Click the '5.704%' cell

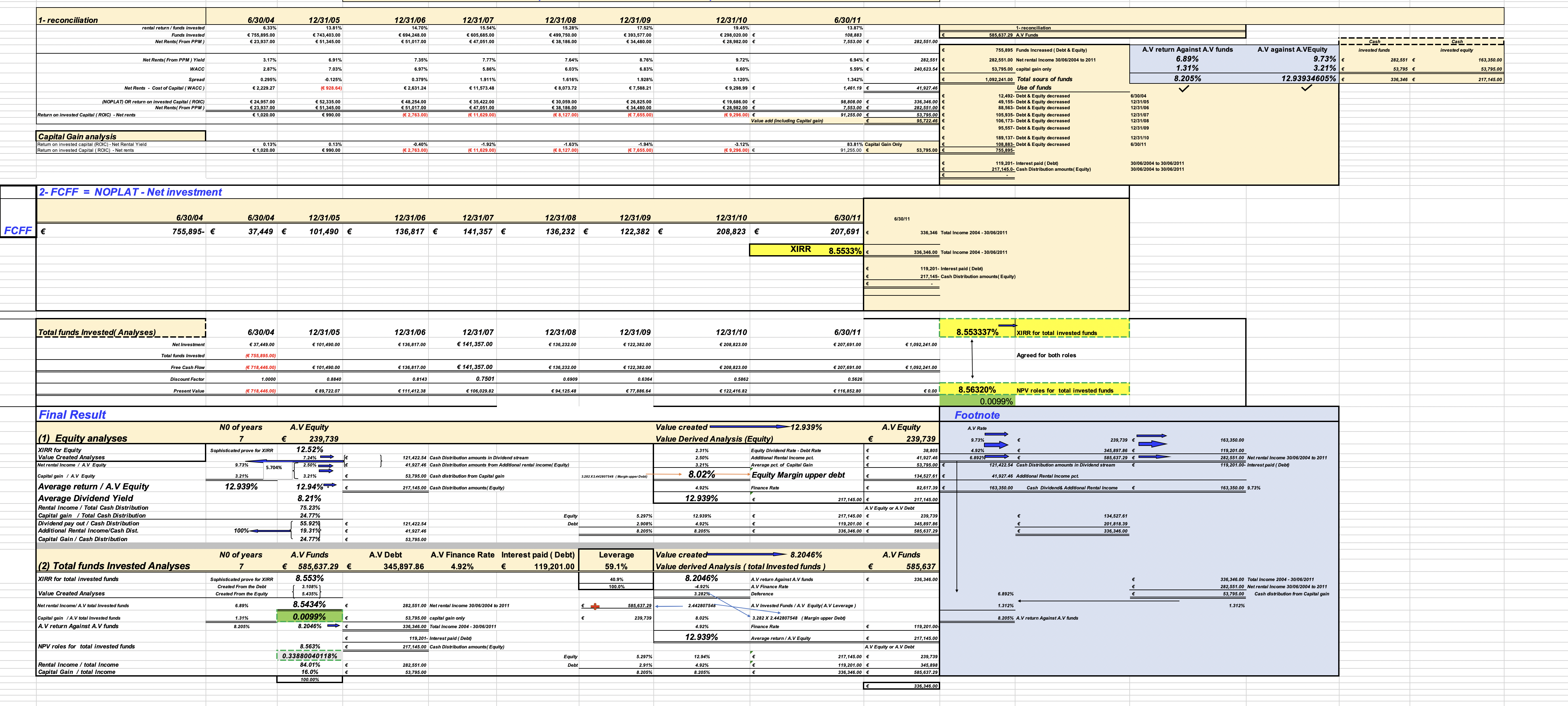point(274,468)
